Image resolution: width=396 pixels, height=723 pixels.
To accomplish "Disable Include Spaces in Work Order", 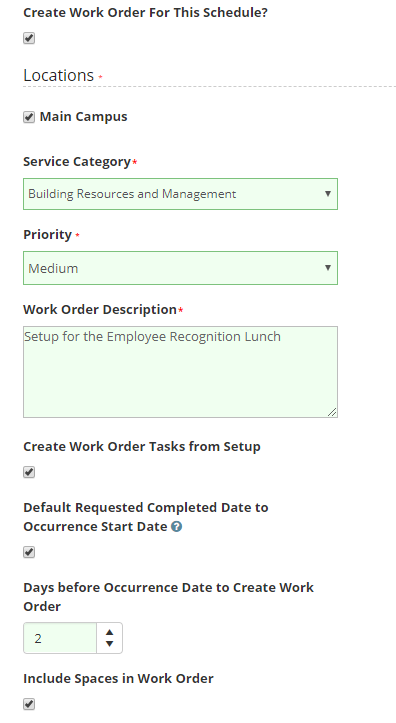I will pyautogui.click(x=29, y=704).
